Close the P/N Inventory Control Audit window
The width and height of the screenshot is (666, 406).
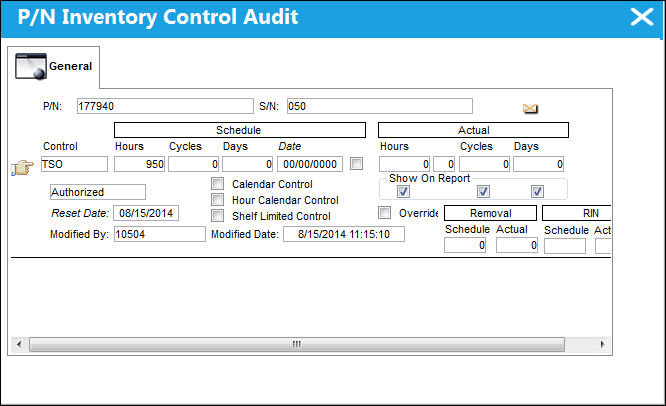click(642, 17)
